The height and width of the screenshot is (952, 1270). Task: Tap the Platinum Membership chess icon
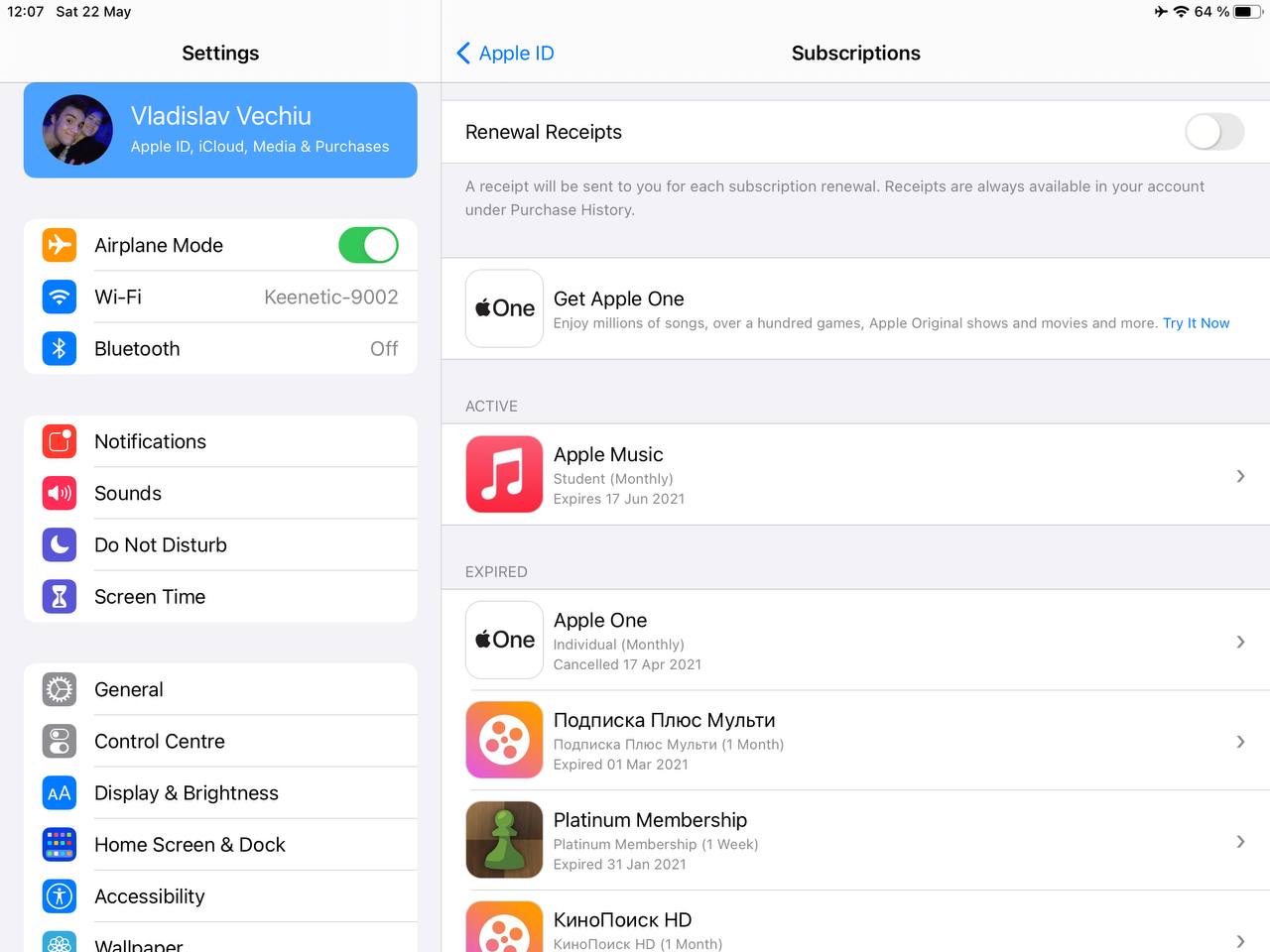(504, 840)
